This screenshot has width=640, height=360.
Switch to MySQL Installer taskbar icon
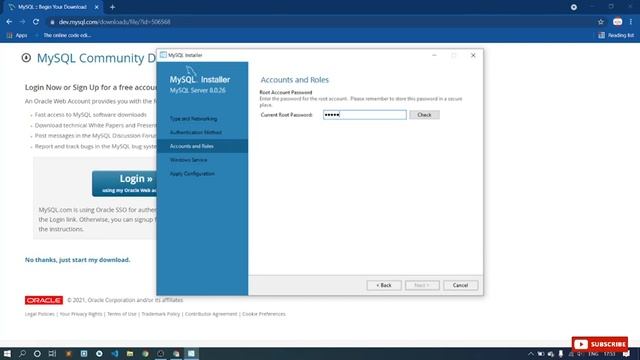coord(191,353)
